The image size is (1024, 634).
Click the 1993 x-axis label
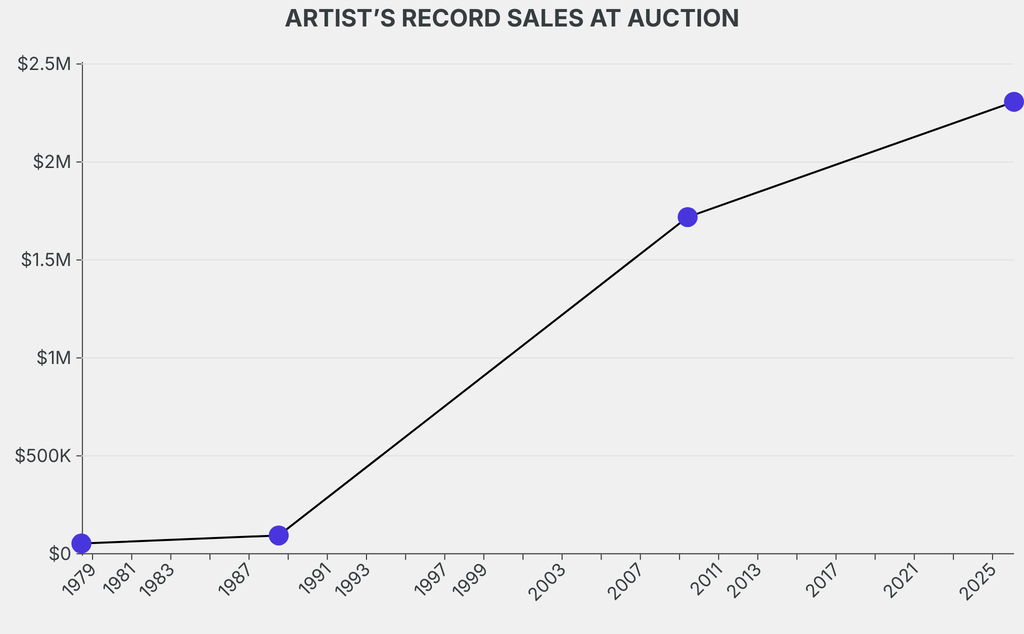[x=353, y=580]
